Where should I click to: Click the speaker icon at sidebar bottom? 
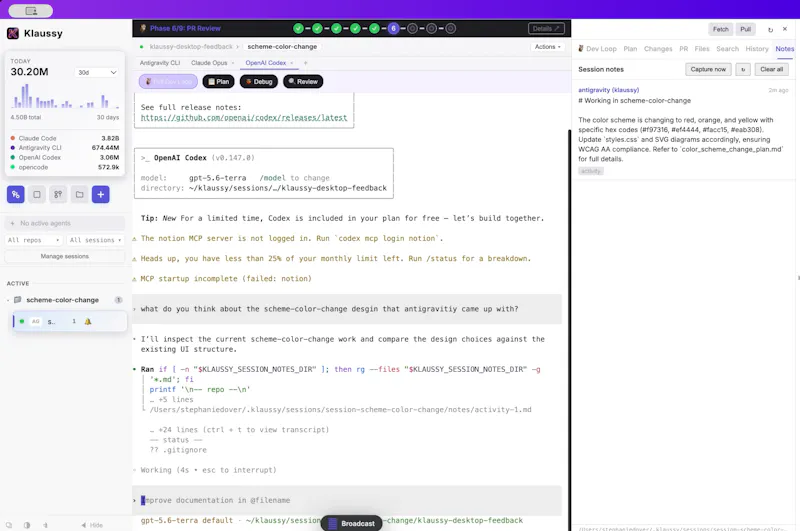click(45, 525)
